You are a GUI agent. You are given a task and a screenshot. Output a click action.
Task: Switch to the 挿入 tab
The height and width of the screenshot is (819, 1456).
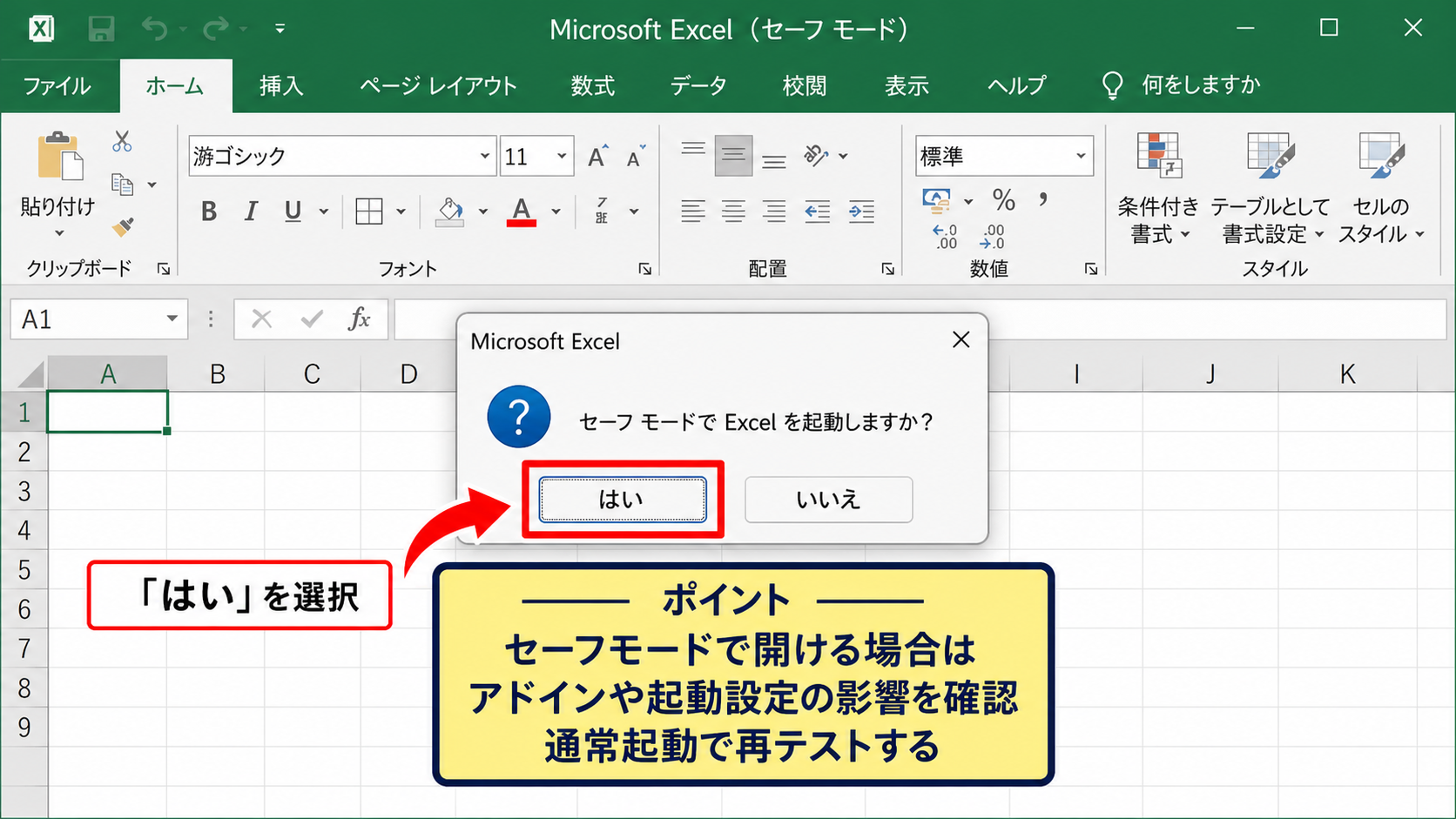[280, 86]
